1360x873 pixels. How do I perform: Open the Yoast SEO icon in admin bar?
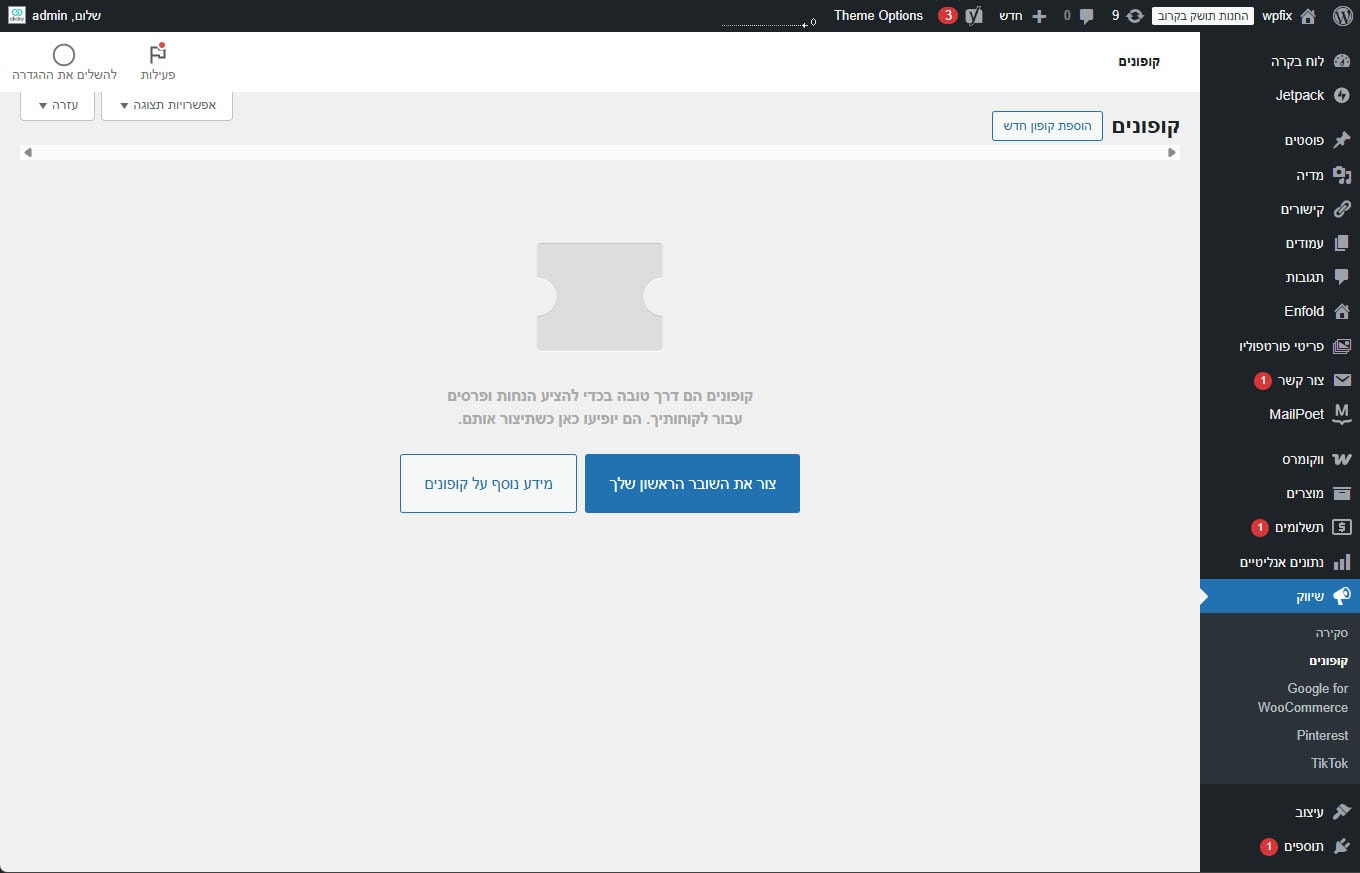[974, 16]
